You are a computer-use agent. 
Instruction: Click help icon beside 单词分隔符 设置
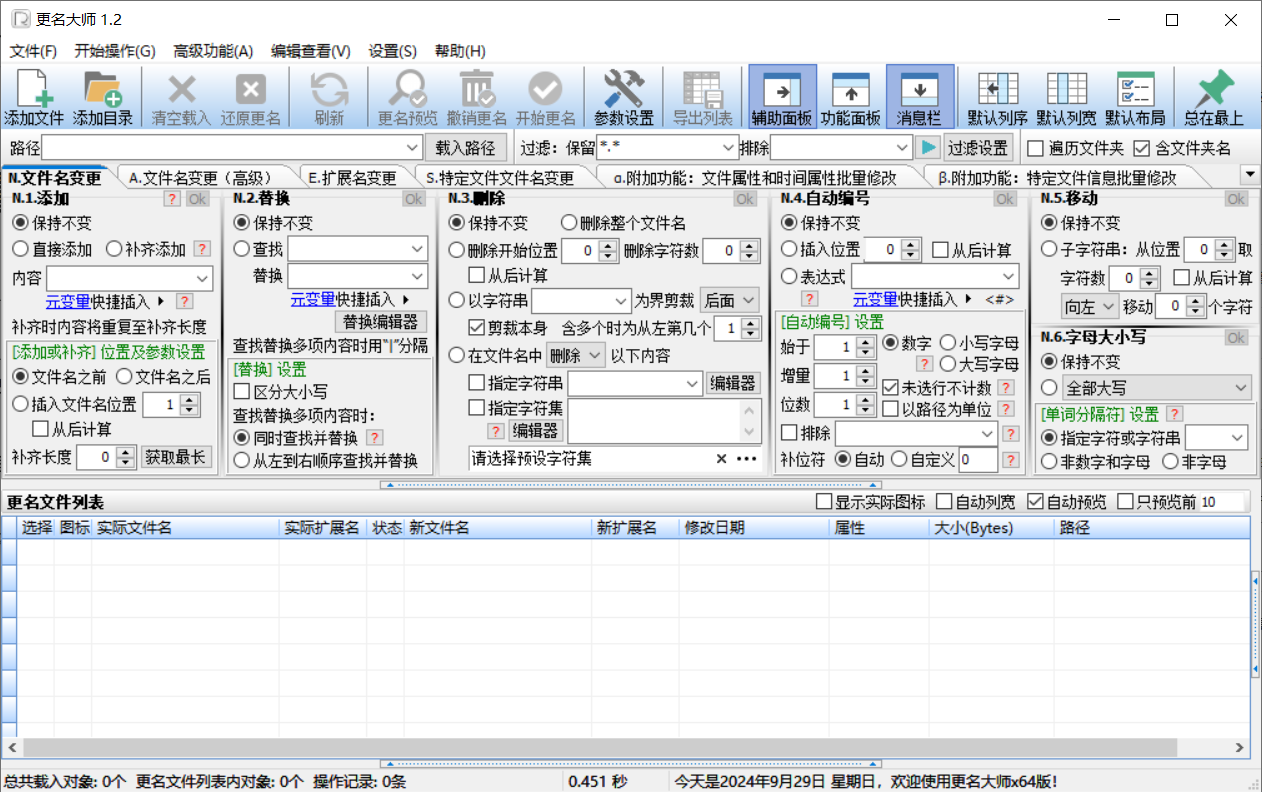click(1175, 413)
